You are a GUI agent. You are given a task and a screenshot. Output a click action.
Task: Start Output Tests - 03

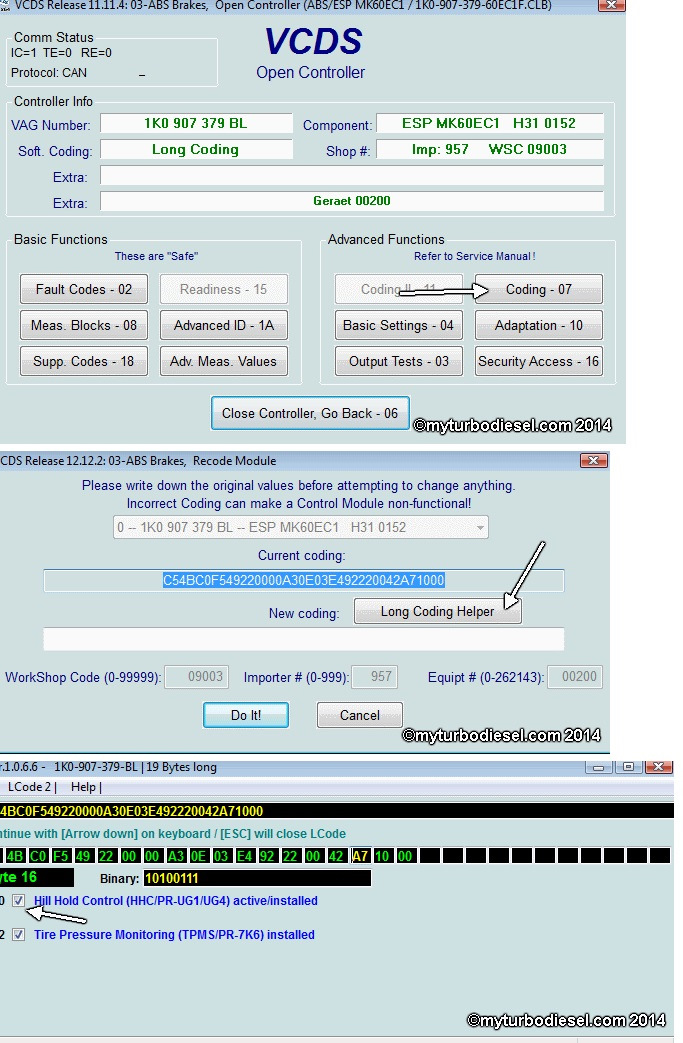(x=398, y=361)
